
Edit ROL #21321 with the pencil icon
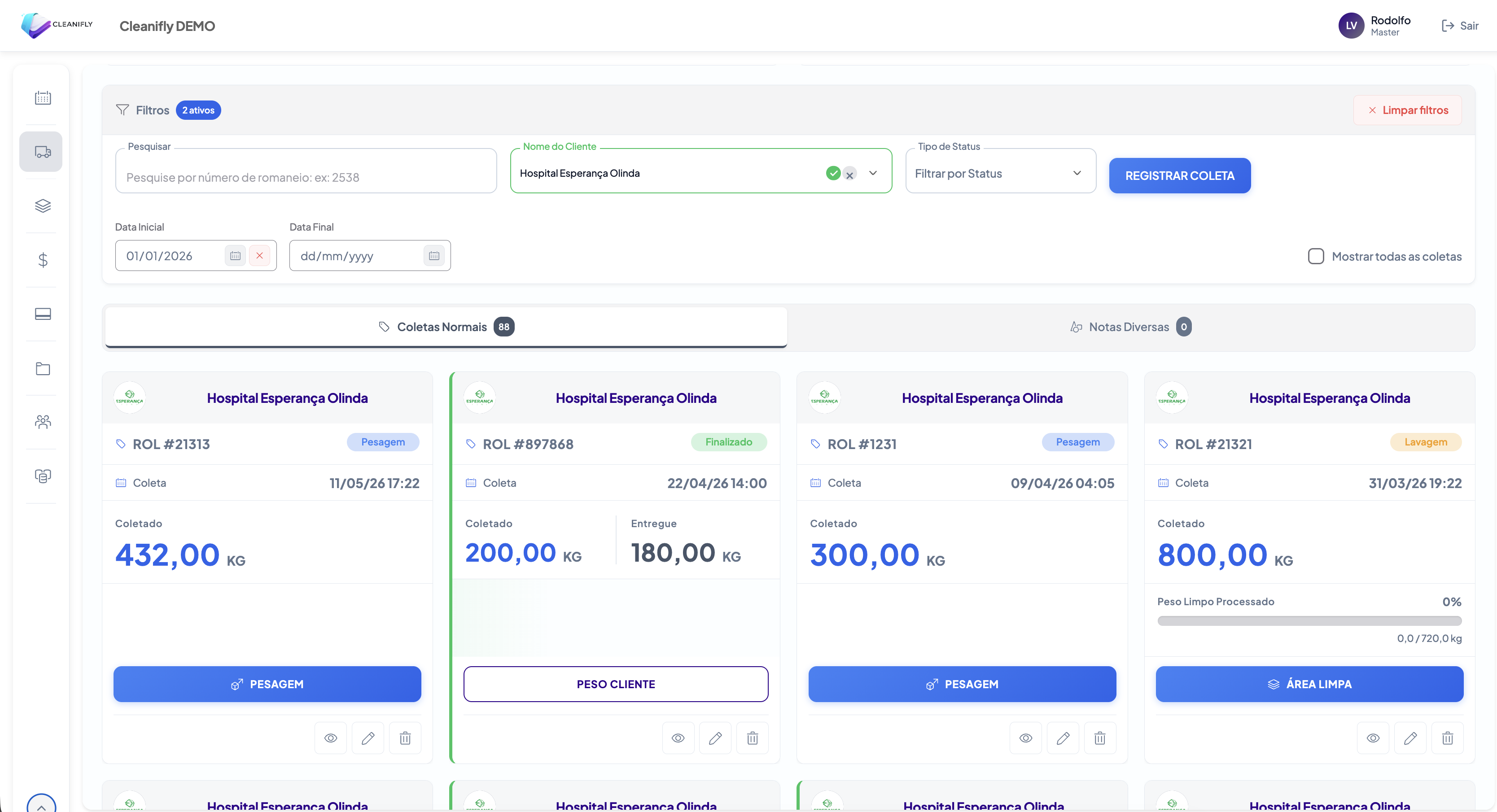pyautogui.click(x=1410, y=738)
